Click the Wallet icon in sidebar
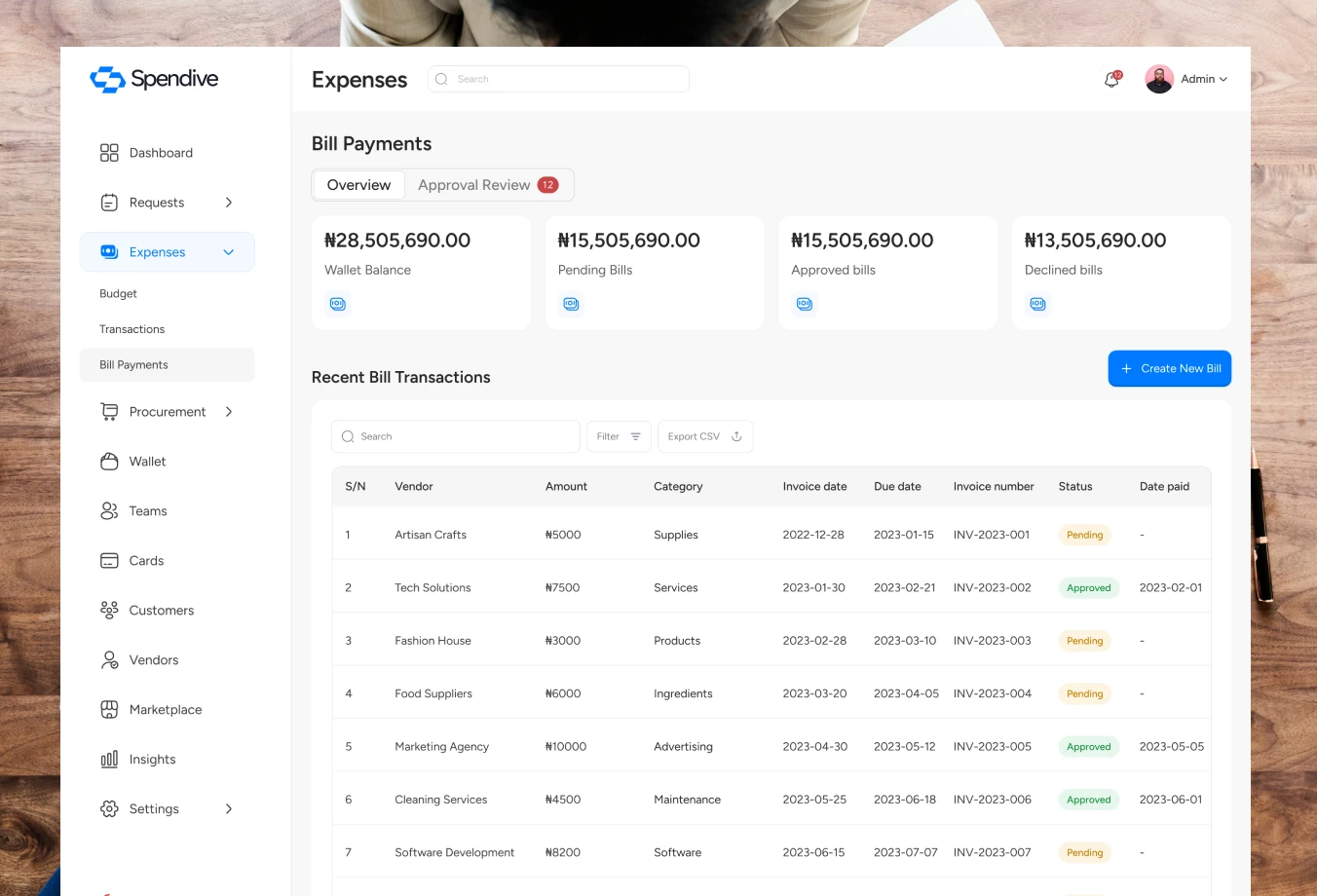Image resolution: width=1317 pixels, height=896 pixels. [x=109, y=462]
